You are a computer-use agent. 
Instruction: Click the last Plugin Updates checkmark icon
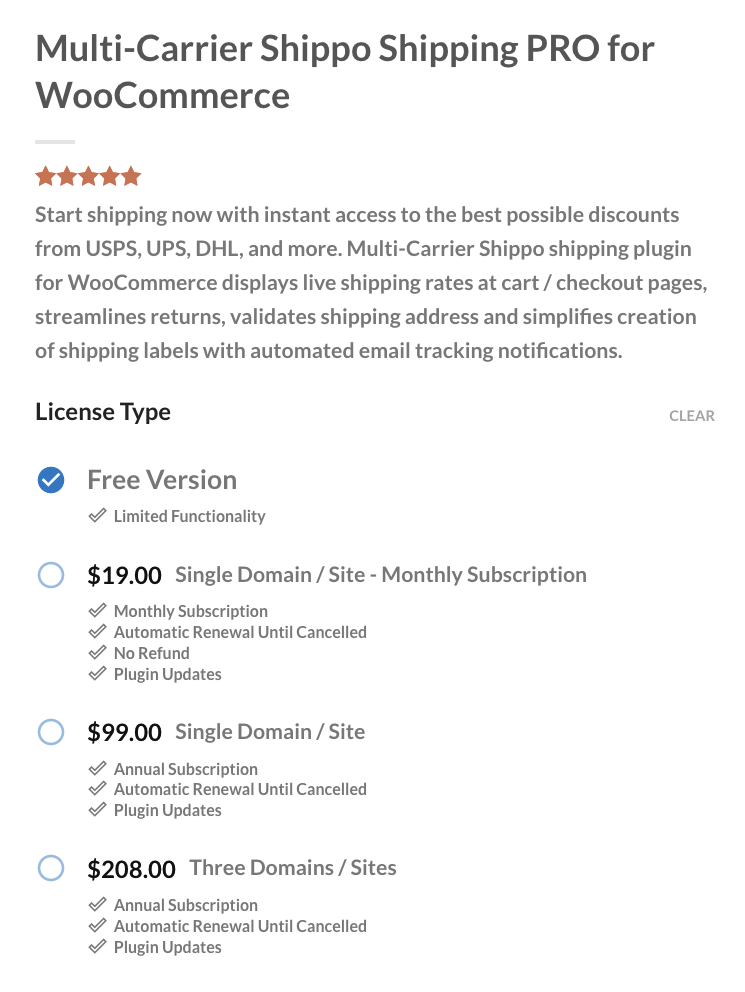97,947
